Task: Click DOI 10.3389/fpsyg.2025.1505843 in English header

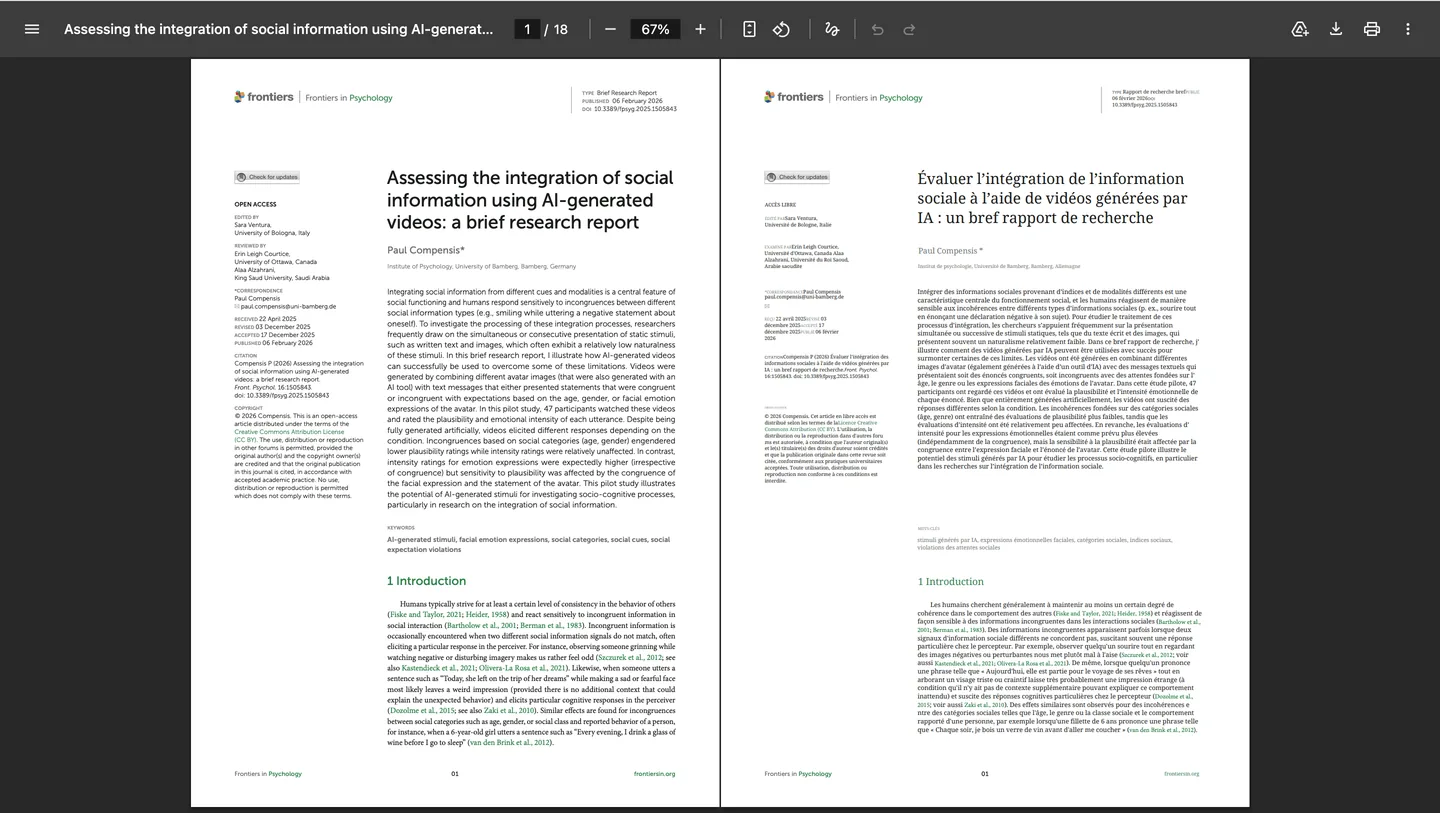Action: [635, 108]
